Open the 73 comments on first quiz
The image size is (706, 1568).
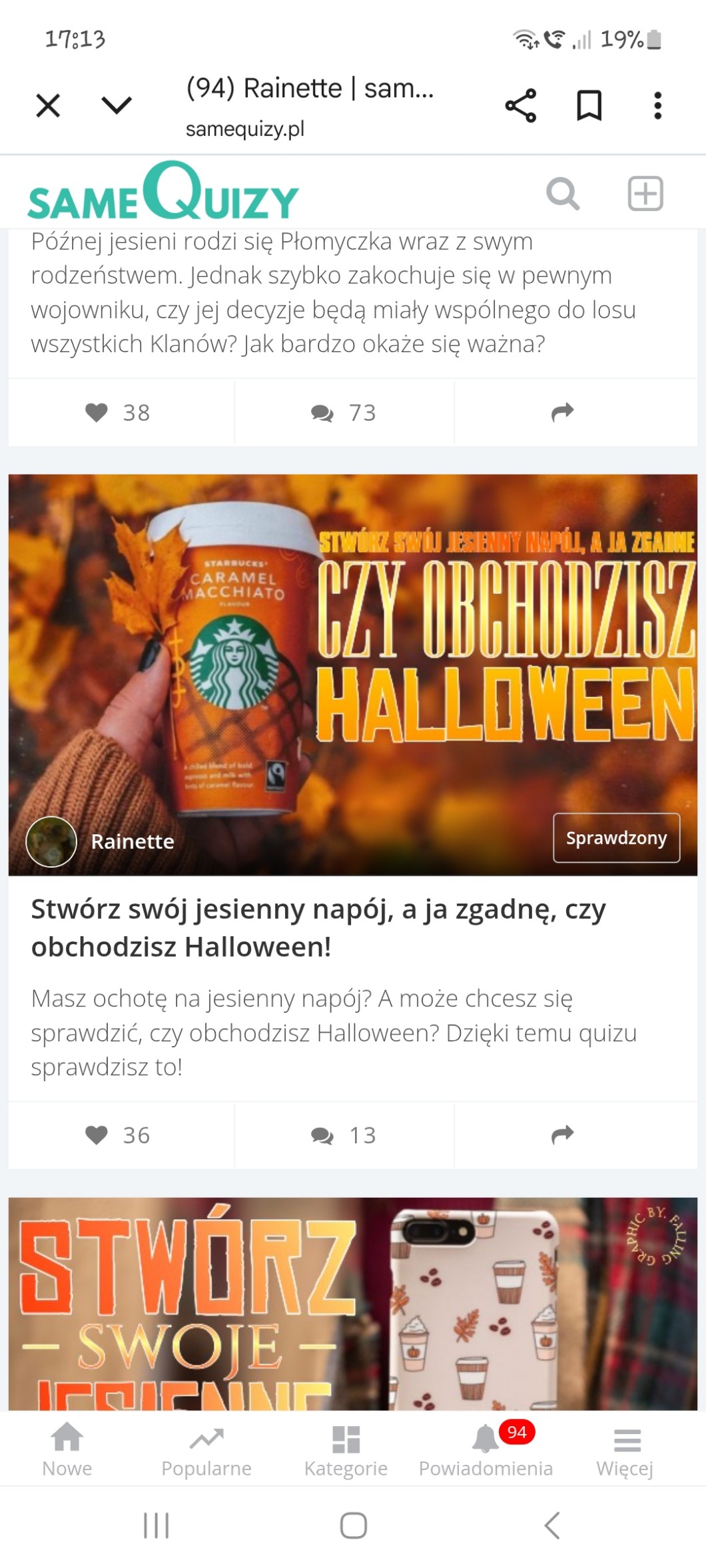coord(344,412)
